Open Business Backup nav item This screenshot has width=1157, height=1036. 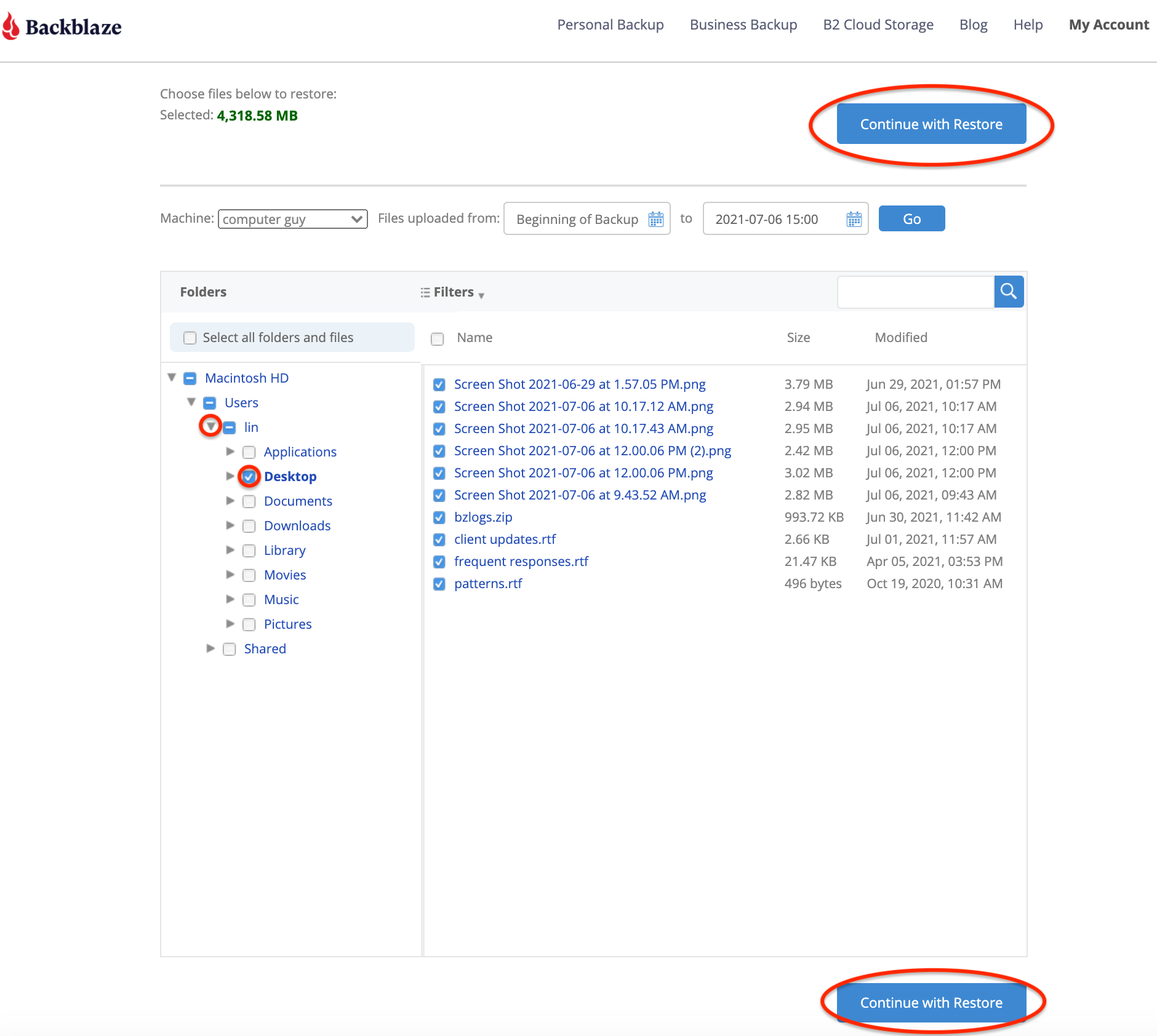[x=743, y=25]
